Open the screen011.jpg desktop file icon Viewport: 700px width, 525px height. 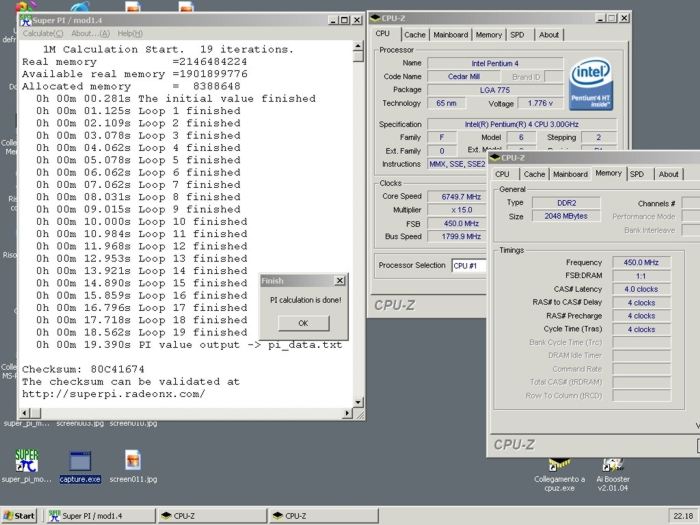(x=133, y=461)
